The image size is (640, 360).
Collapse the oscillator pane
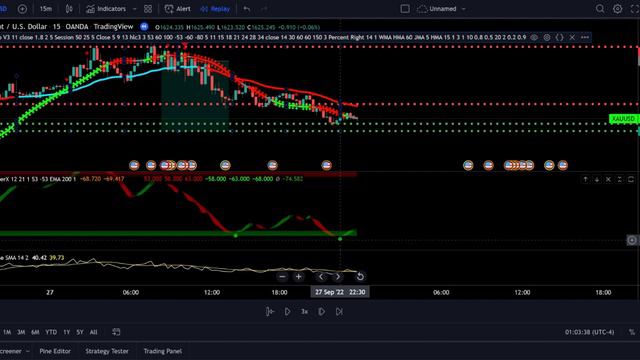620,179
